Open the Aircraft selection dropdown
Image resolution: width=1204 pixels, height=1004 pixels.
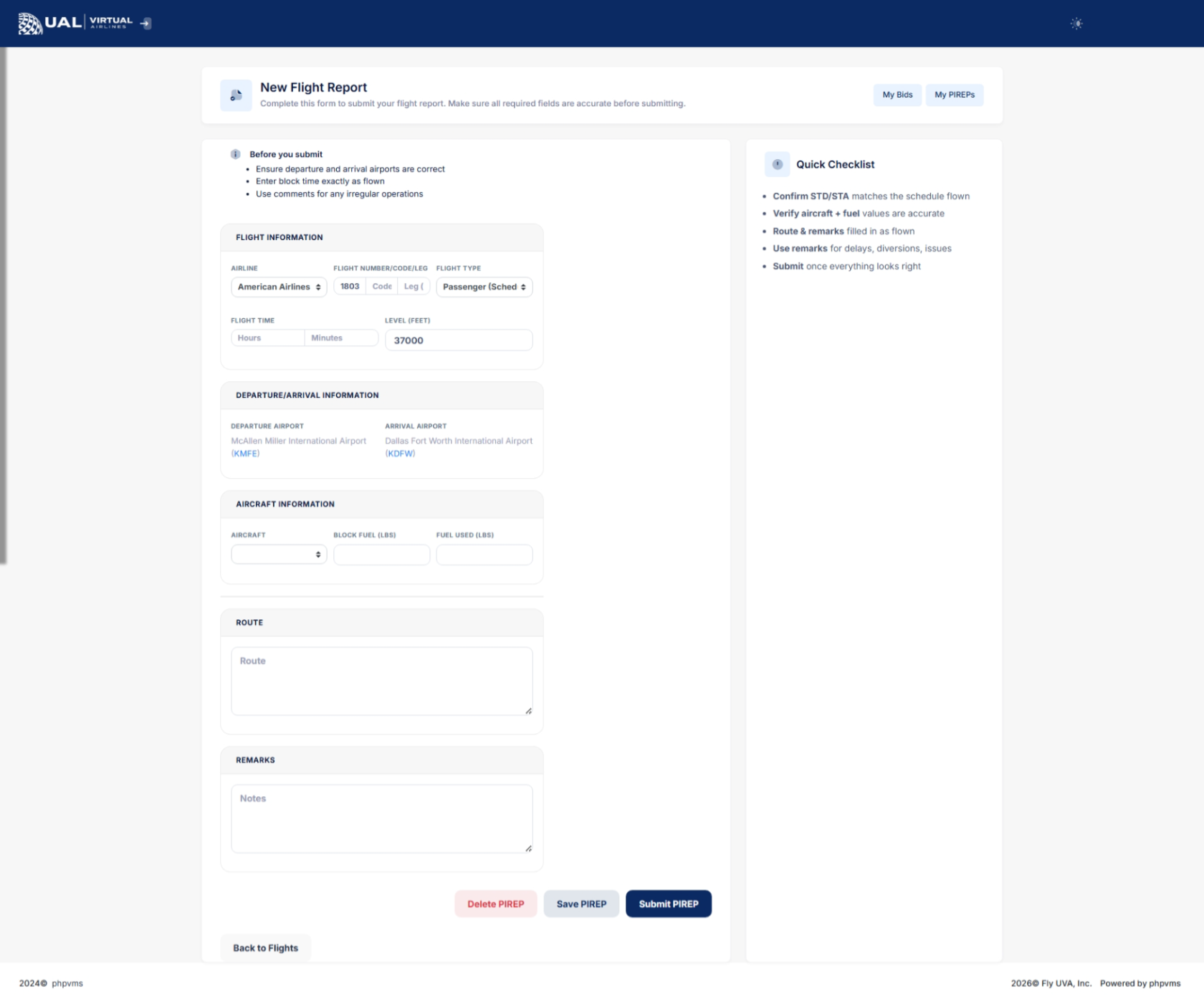(279, 555)
